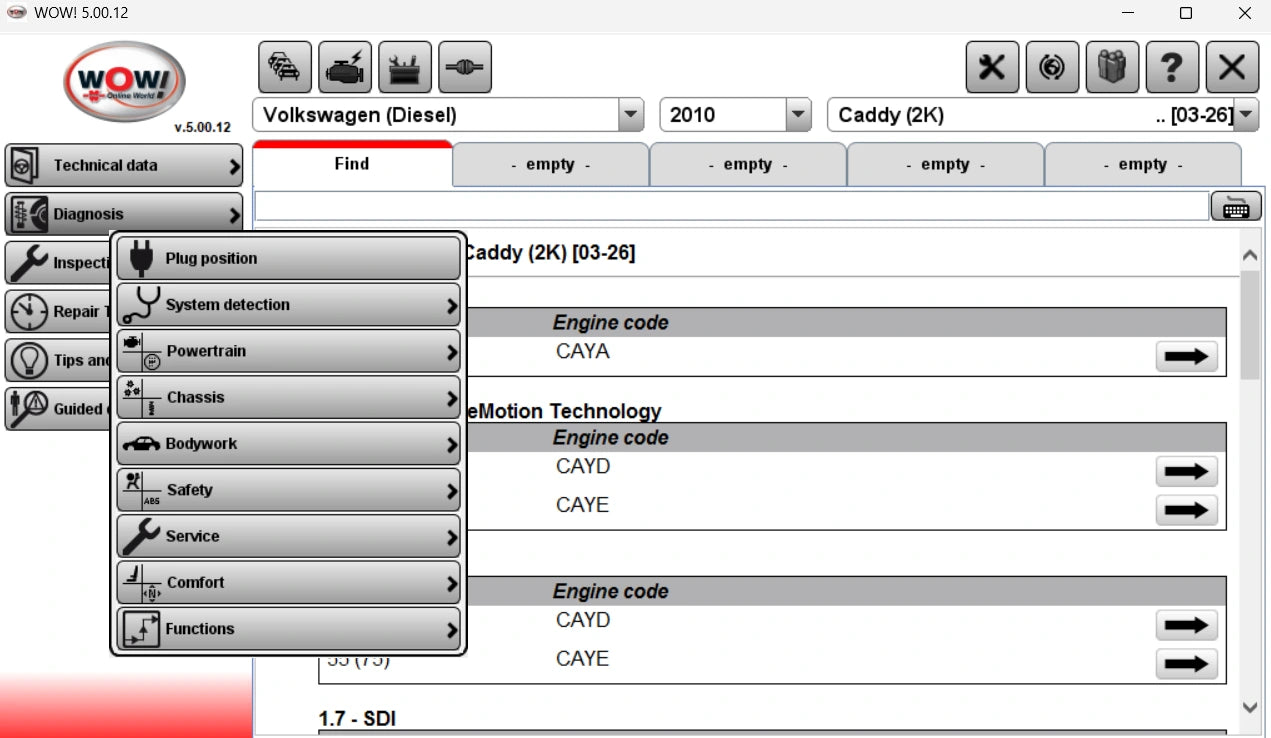Click arrow for CAYD in third table
Image resolution: width=1271 pixels, height=738 pixels.
click(1187, 625)
